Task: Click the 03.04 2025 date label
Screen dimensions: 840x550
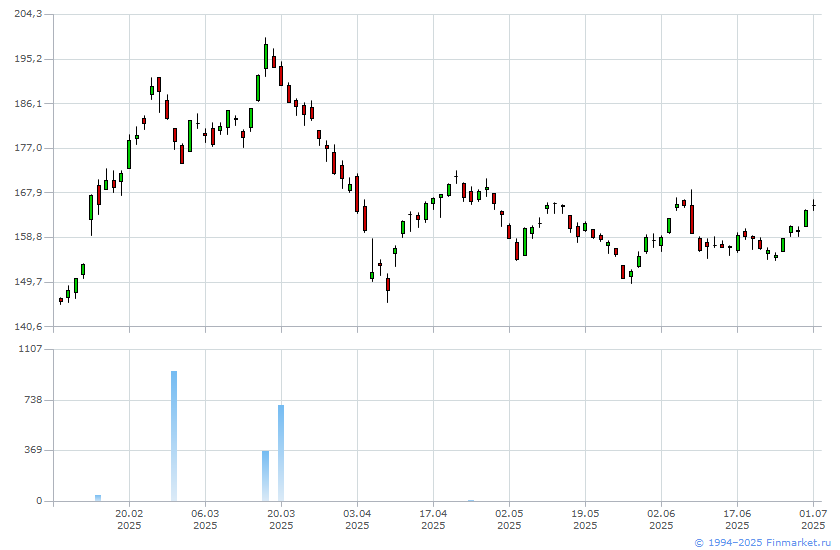Action: coord(357,519)
